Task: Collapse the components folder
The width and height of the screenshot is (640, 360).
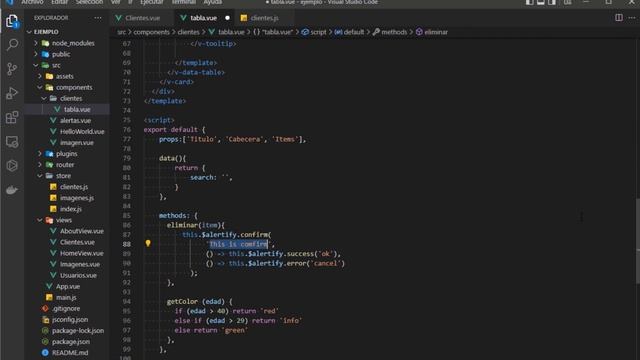Action: (x=73, y=87)
